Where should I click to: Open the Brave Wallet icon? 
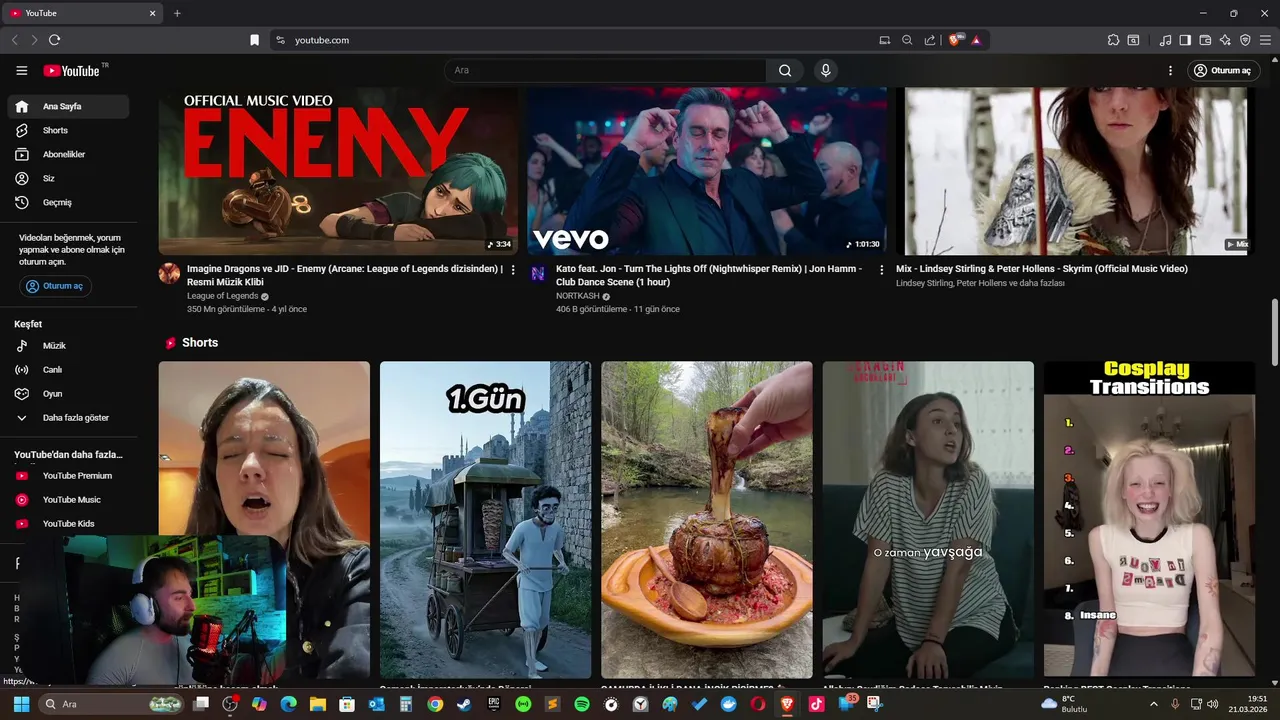[x=1205, y=40]
